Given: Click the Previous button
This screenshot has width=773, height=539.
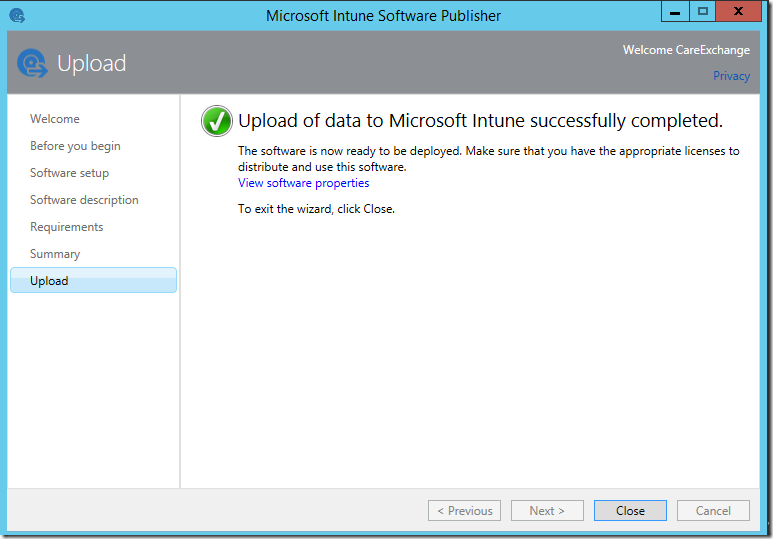Looking at the screenshot, I should click(x=464, y=510).
